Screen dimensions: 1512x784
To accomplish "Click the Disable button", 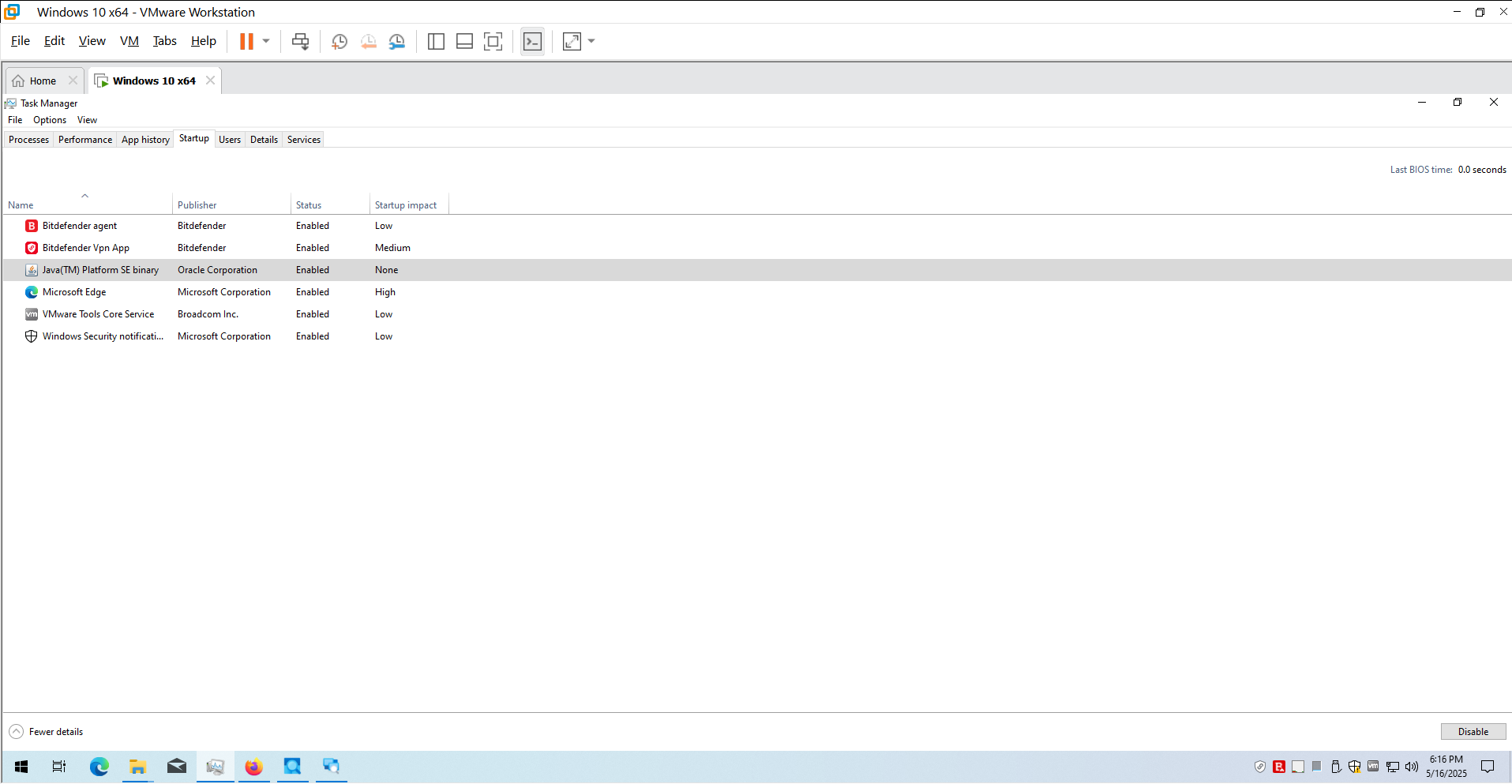I will click(x=1473, y=732).
